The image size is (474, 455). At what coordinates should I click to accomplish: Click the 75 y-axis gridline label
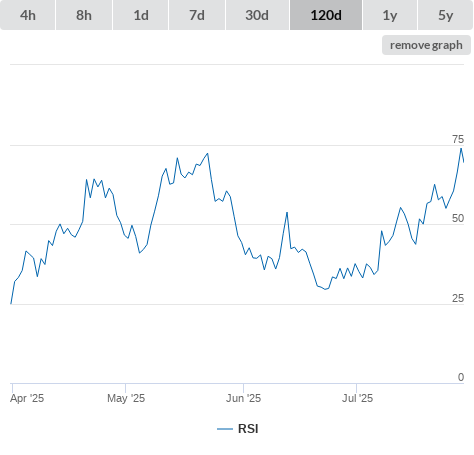(458, 139)
